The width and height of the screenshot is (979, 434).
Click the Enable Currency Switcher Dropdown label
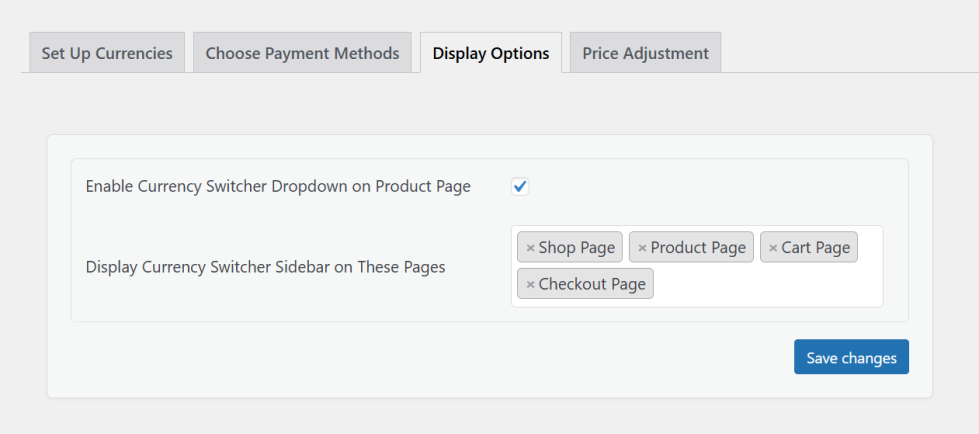278,186
